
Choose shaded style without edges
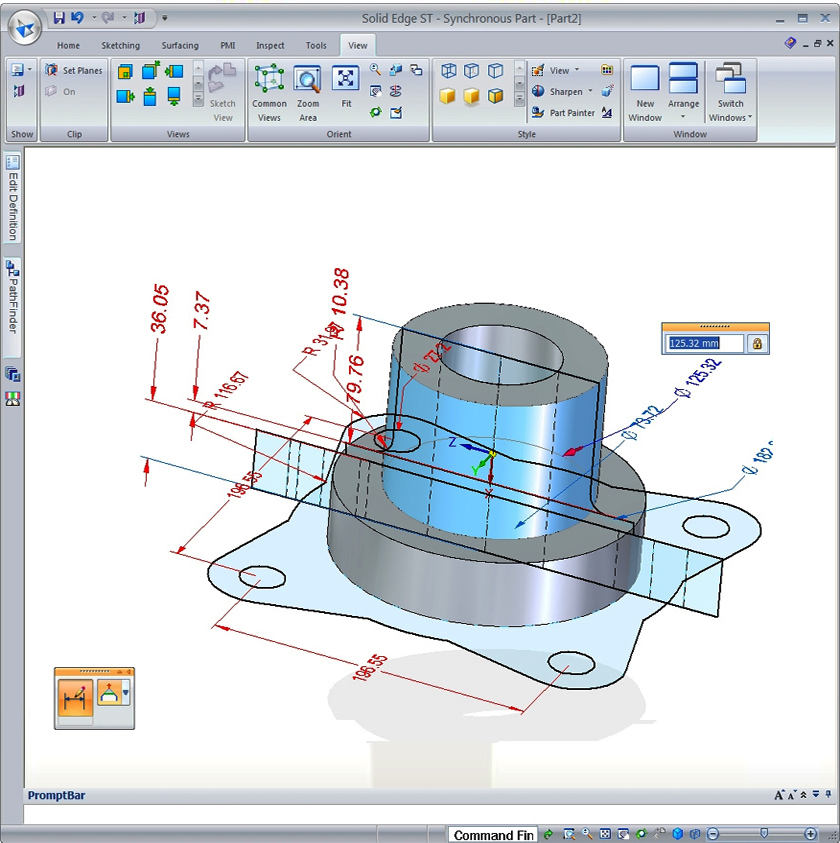pyautogui.click(x=447, y=96)
